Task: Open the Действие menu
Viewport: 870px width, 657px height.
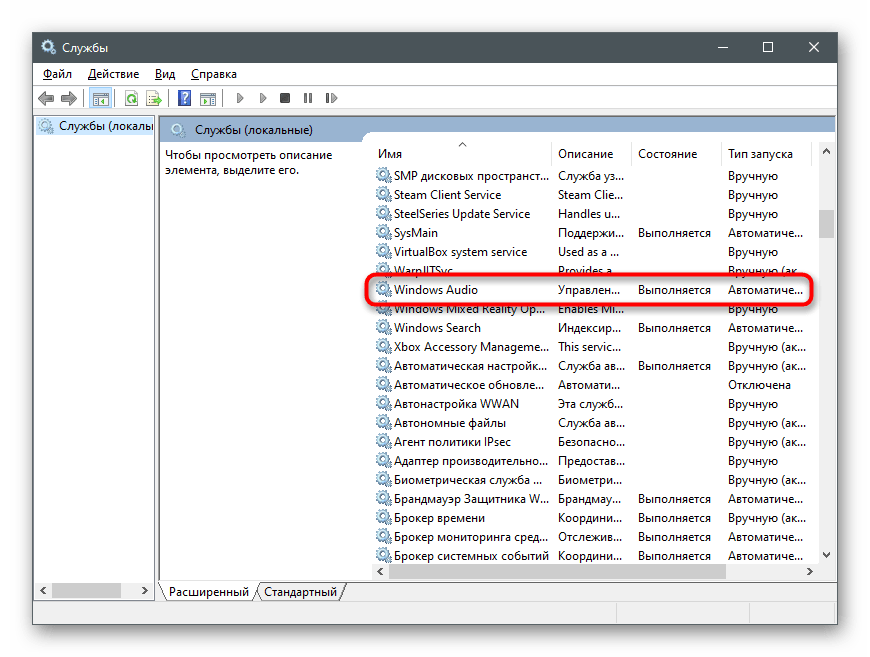Action: click(x=114, y=74)
